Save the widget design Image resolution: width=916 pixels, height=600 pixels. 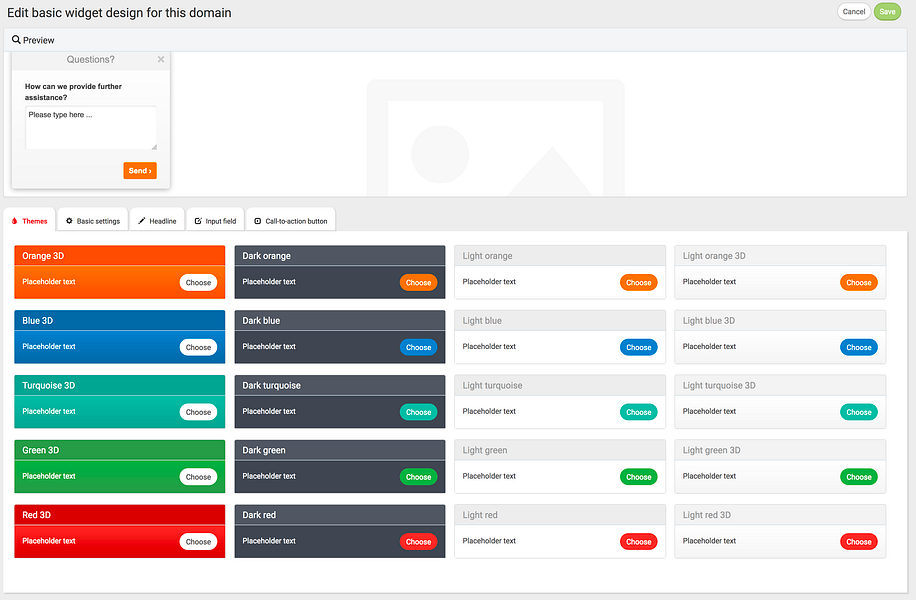(887, 12)
